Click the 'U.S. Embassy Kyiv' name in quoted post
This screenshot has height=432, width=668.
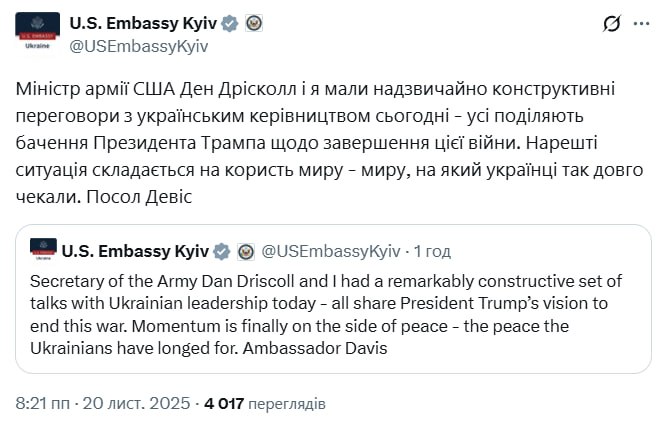(x=134, y=250)
